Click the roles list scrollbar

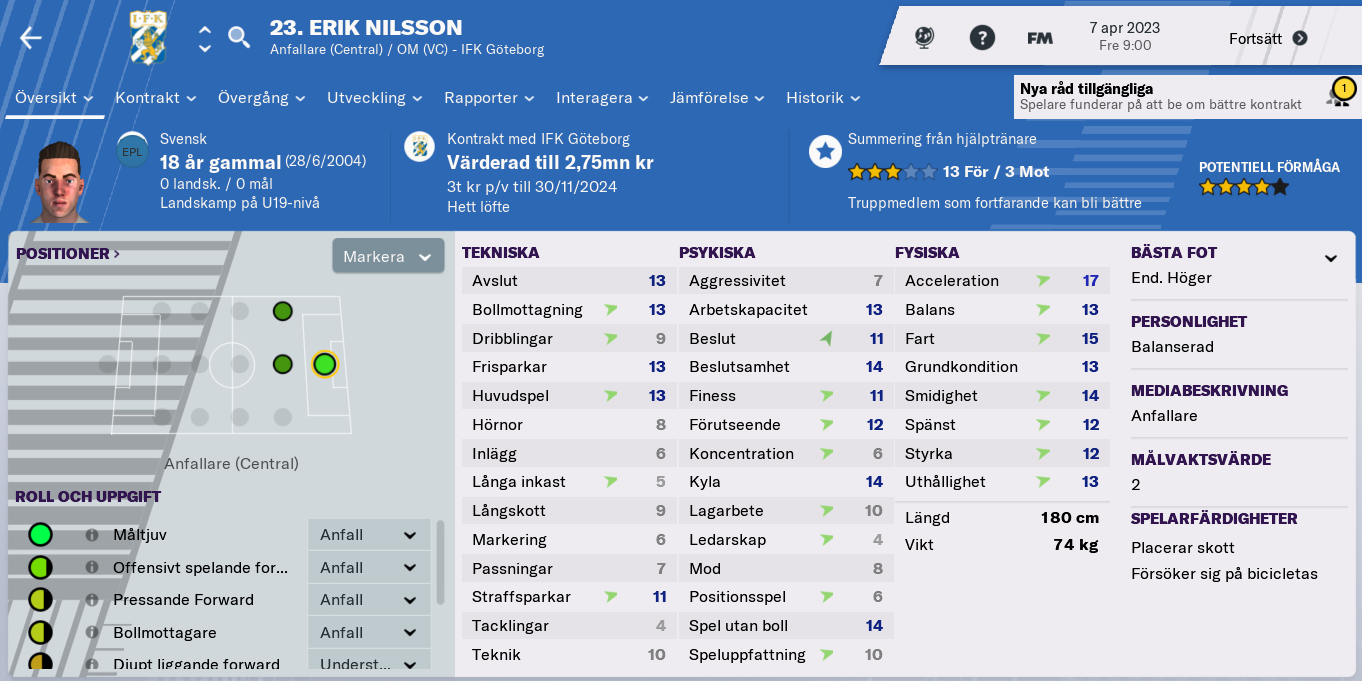(441, 562)
